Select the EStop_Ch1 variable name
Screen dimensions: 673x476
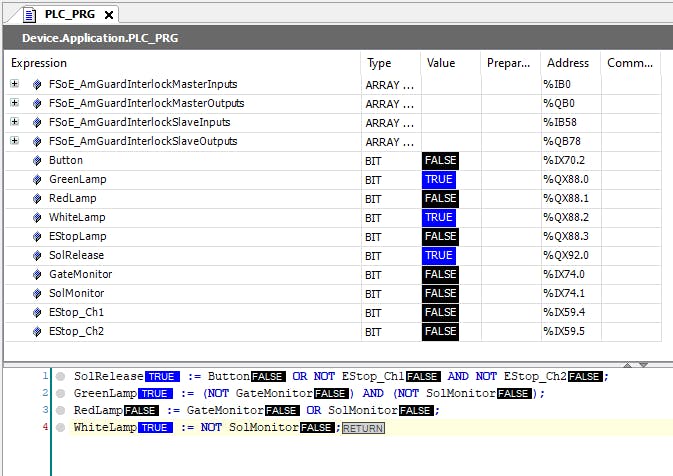click(x=76, y=312)
